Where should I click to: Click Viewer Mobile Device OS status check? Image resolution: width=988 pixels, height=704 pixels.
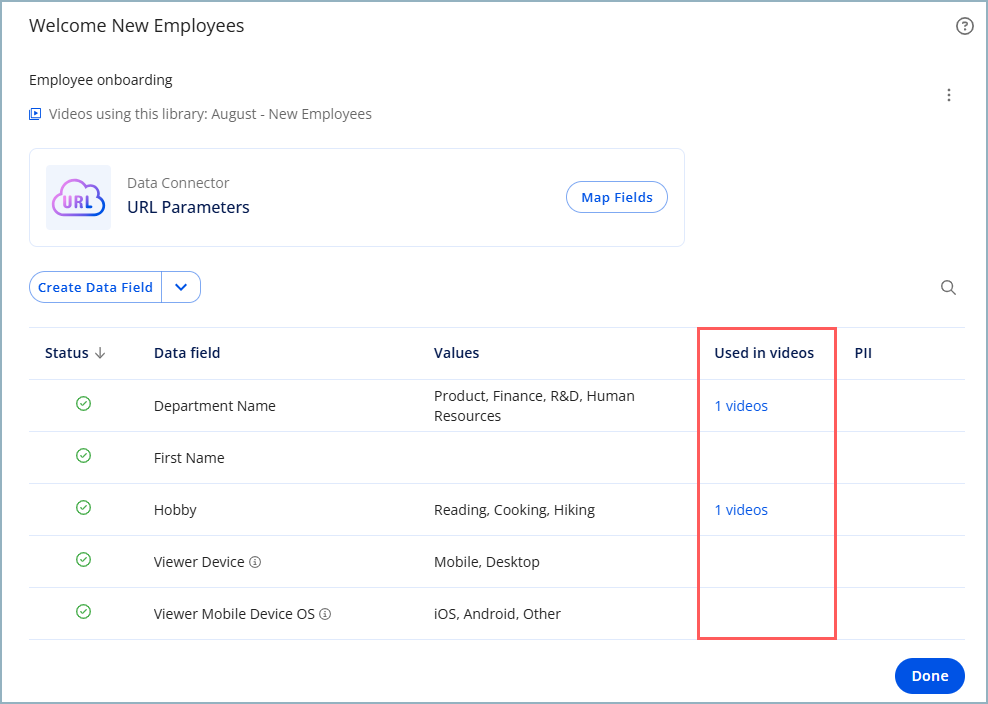[83, 611]
